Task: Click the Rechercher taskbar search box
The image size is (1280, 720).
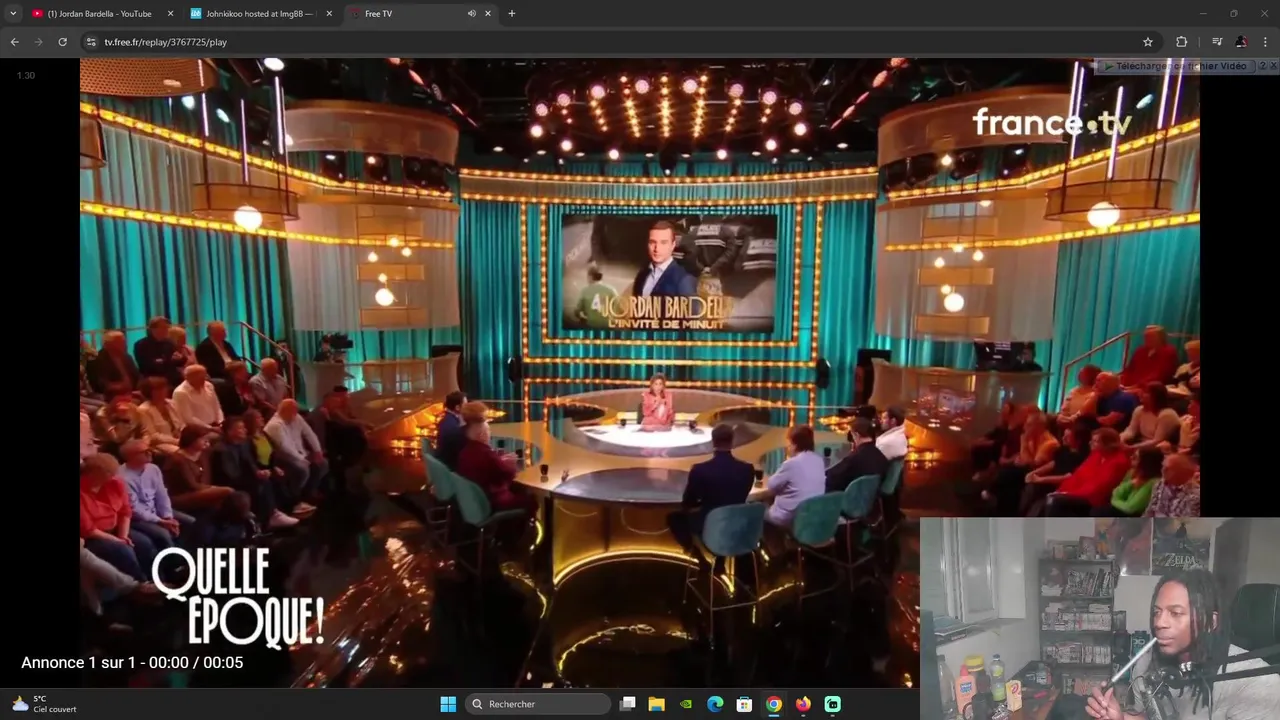Action: (x=538, y=704)
